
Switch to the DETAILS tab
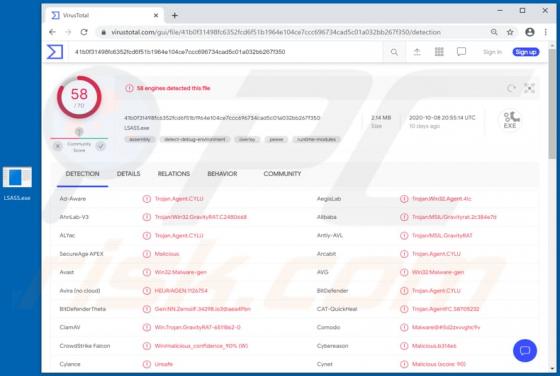(x=128, y=174)
